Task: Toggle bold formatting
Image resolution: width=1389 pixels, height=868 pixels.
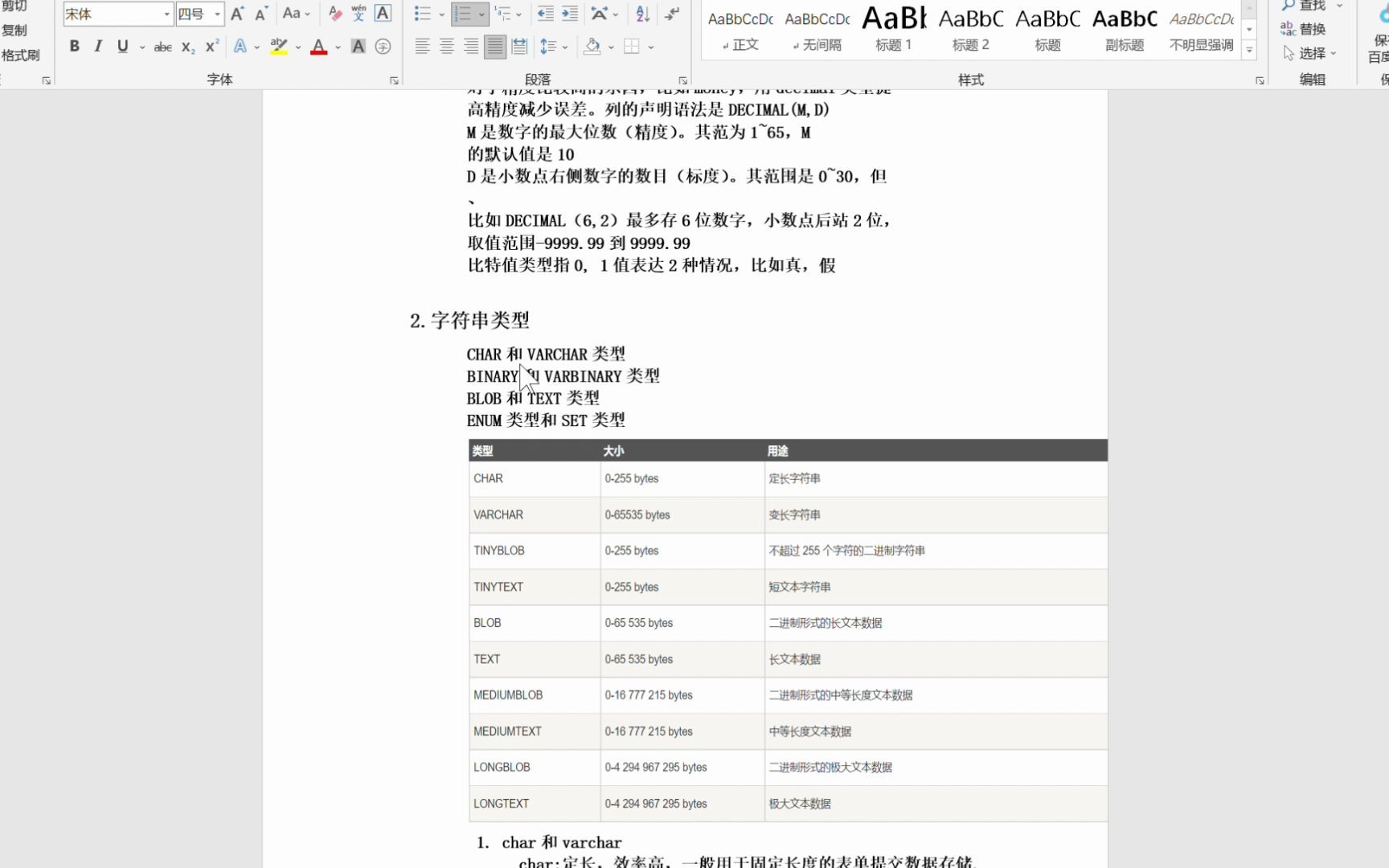Action: pyautogui.click(x=74, y=47)
